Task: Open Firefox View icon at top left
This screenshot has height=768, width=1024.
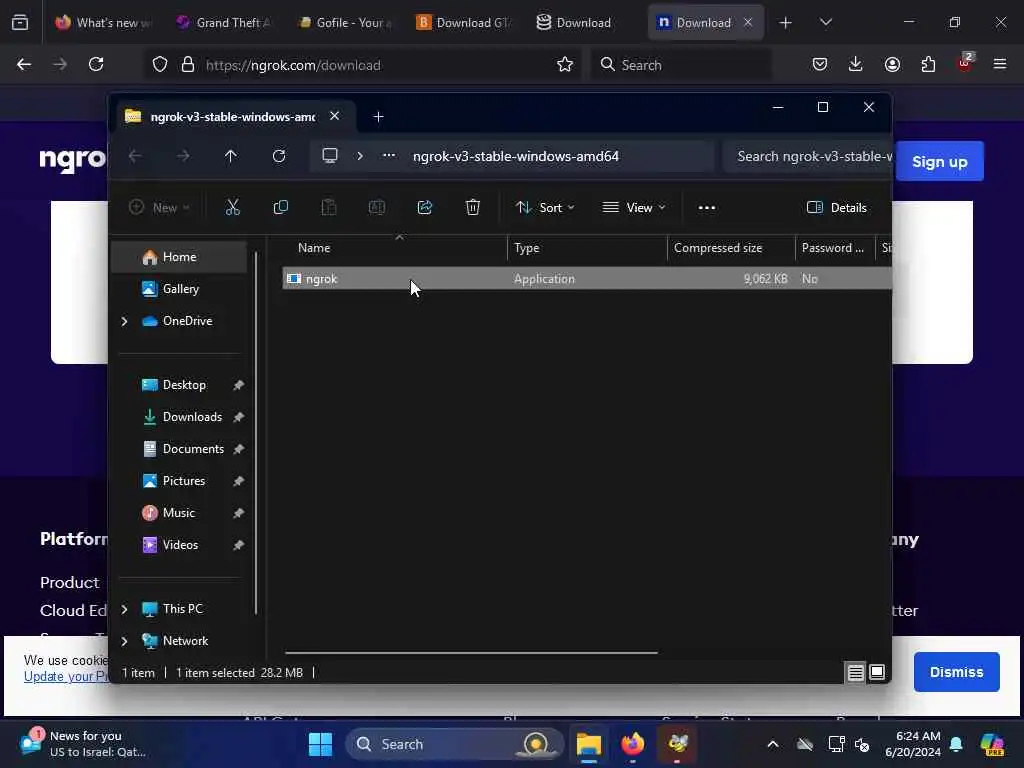Action: pos(20,22)
